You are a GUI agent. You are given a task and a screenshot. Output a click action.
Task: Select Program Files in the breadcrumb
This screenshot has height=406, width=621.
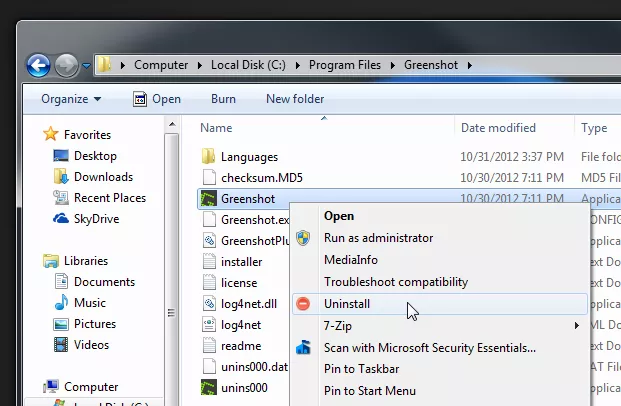pyautogui.click(x=345, y=65)
